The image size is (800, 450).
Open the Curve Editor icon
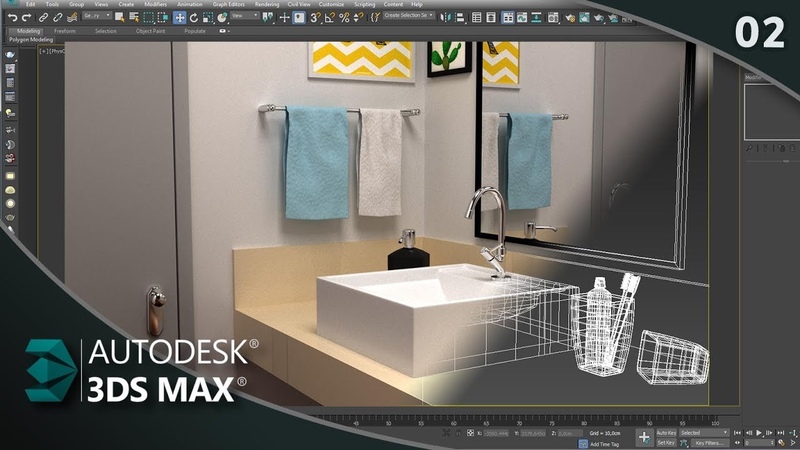click(x=522, y=18)
